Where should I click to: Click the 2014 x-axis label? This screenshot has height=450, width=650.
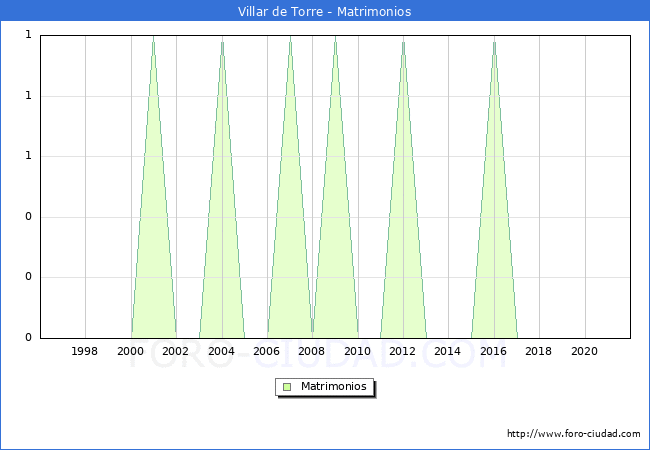(448, 351)
